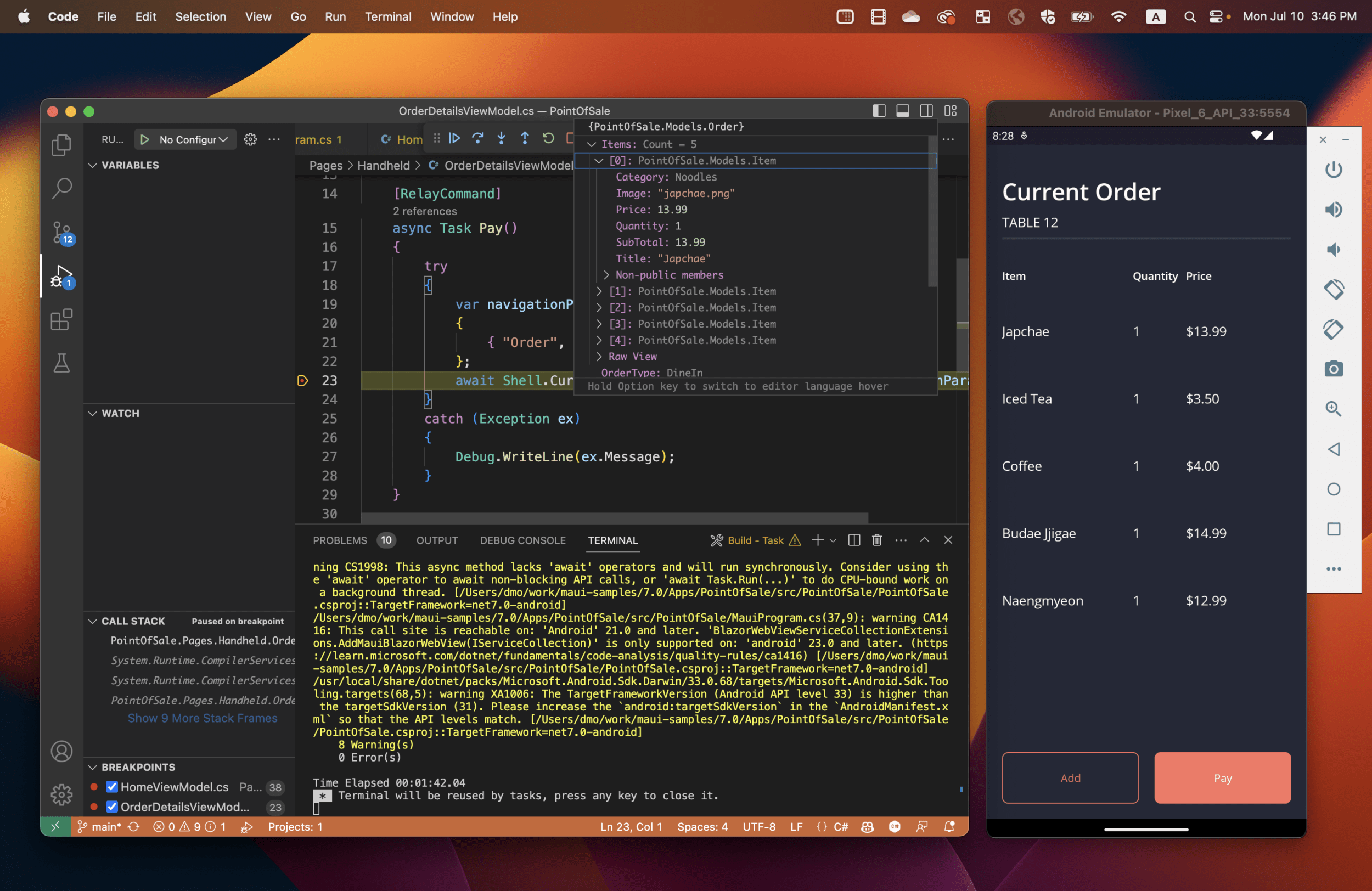Open notifications from the status bar bell

click(950, 826)
